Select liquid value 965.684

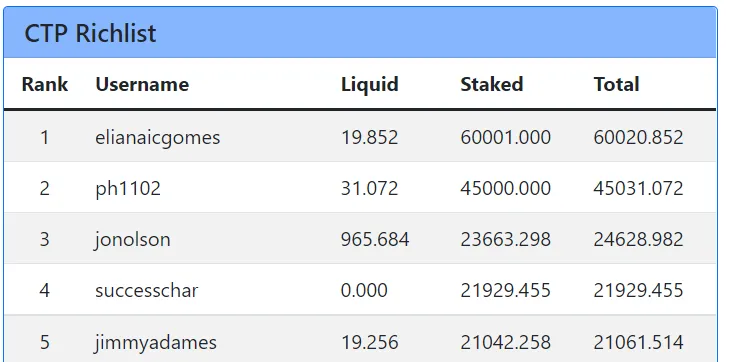click(x=375, y=240)
